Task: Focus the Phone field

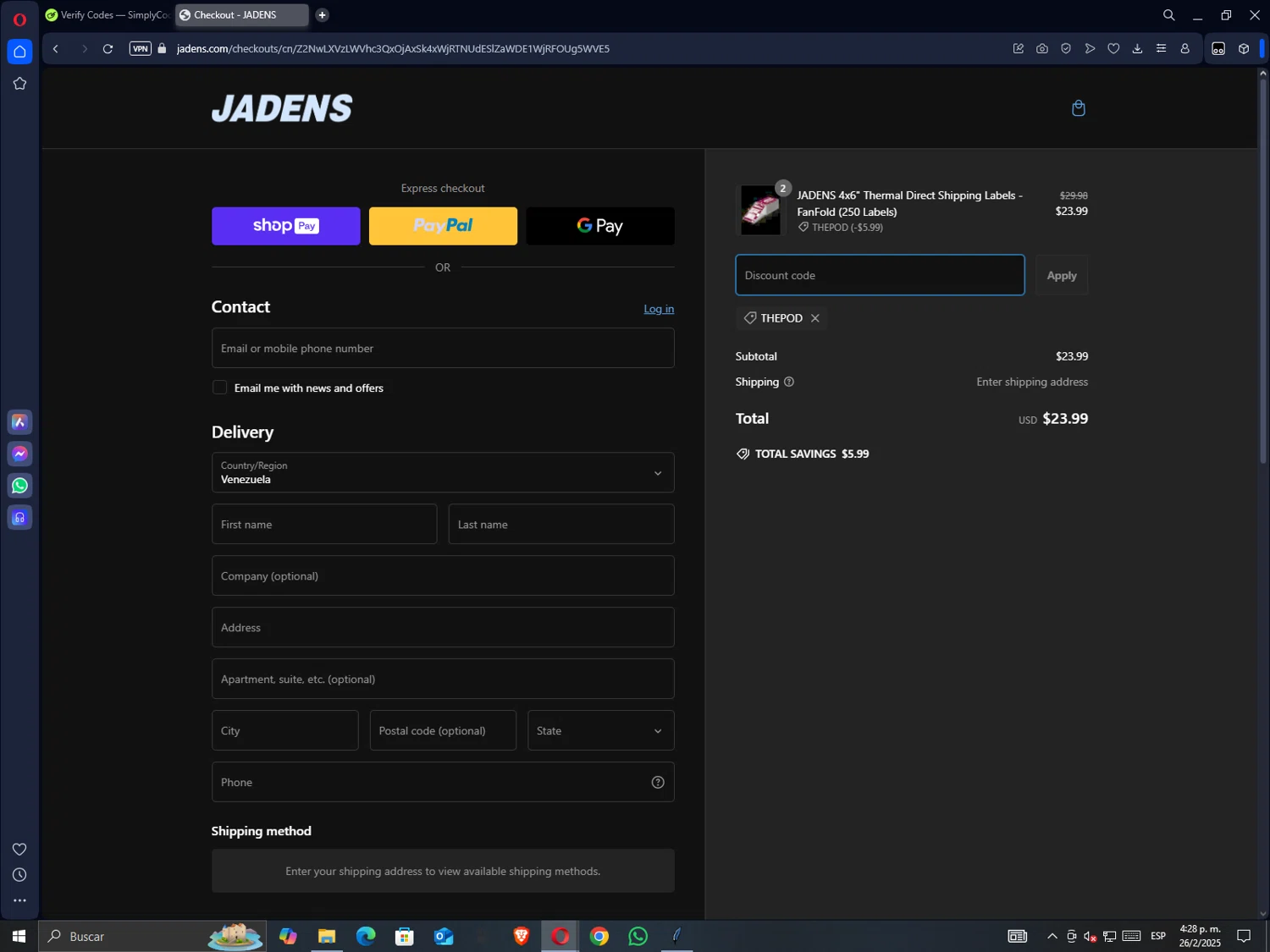Action: (x=443, y=782)
